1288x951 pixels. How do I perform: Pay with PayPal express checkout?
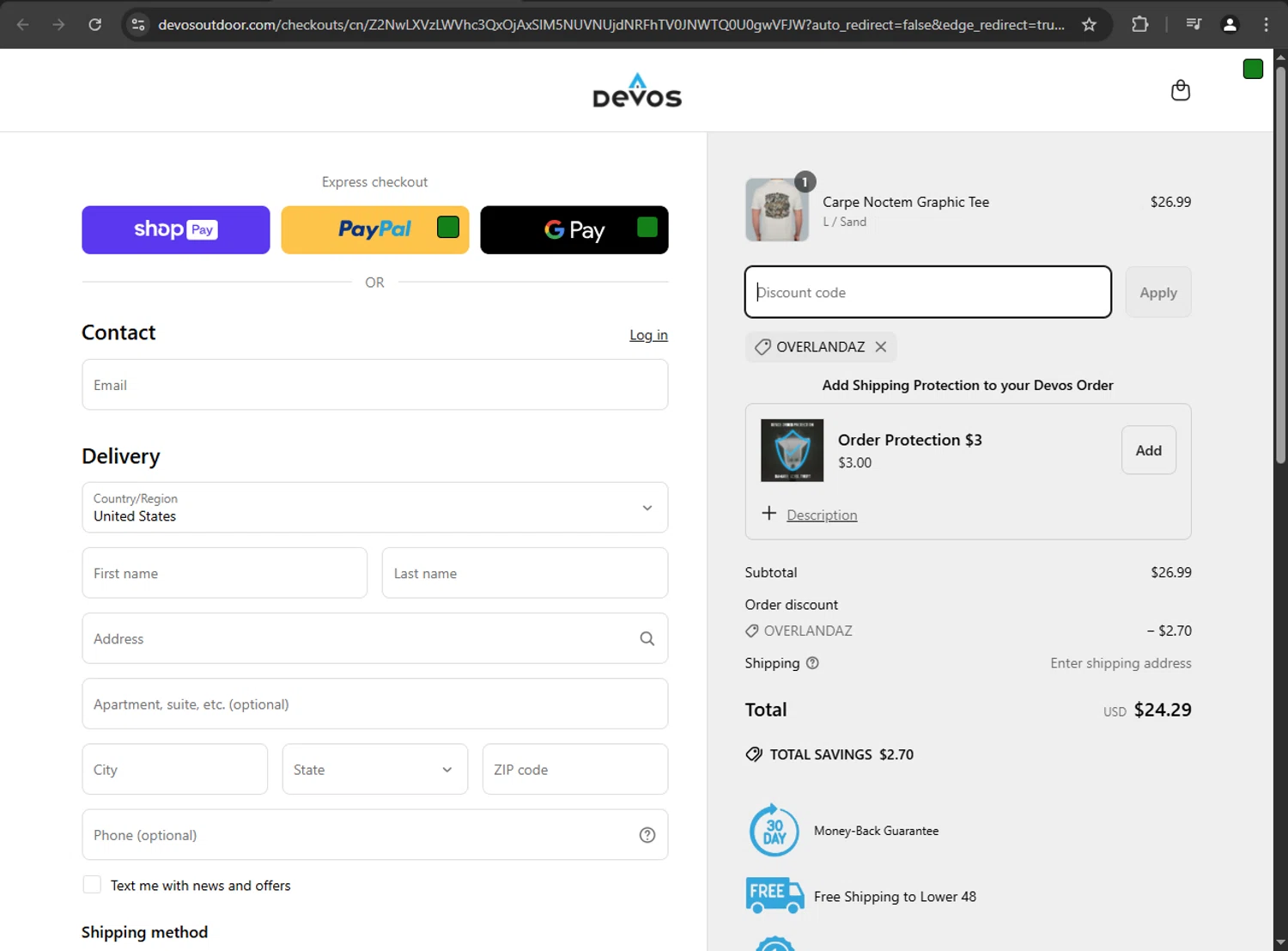pos(375,229)
